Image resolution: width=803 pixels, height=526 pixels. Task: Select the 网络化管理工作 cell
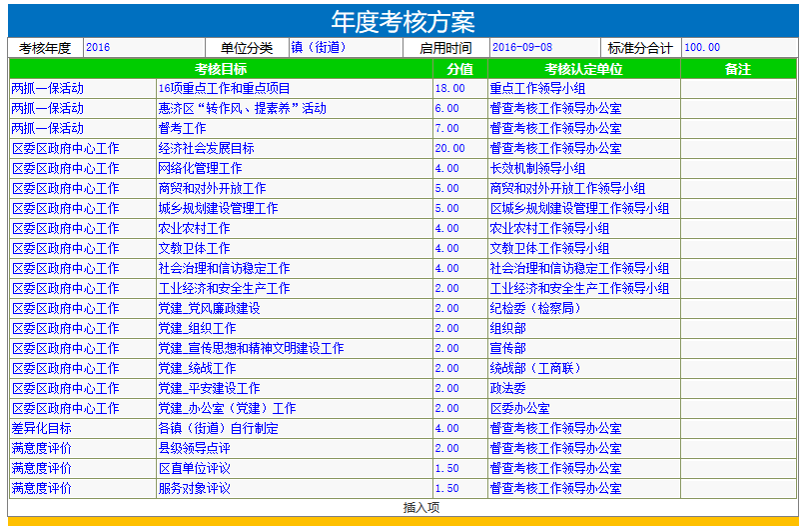tap(294, 169)
